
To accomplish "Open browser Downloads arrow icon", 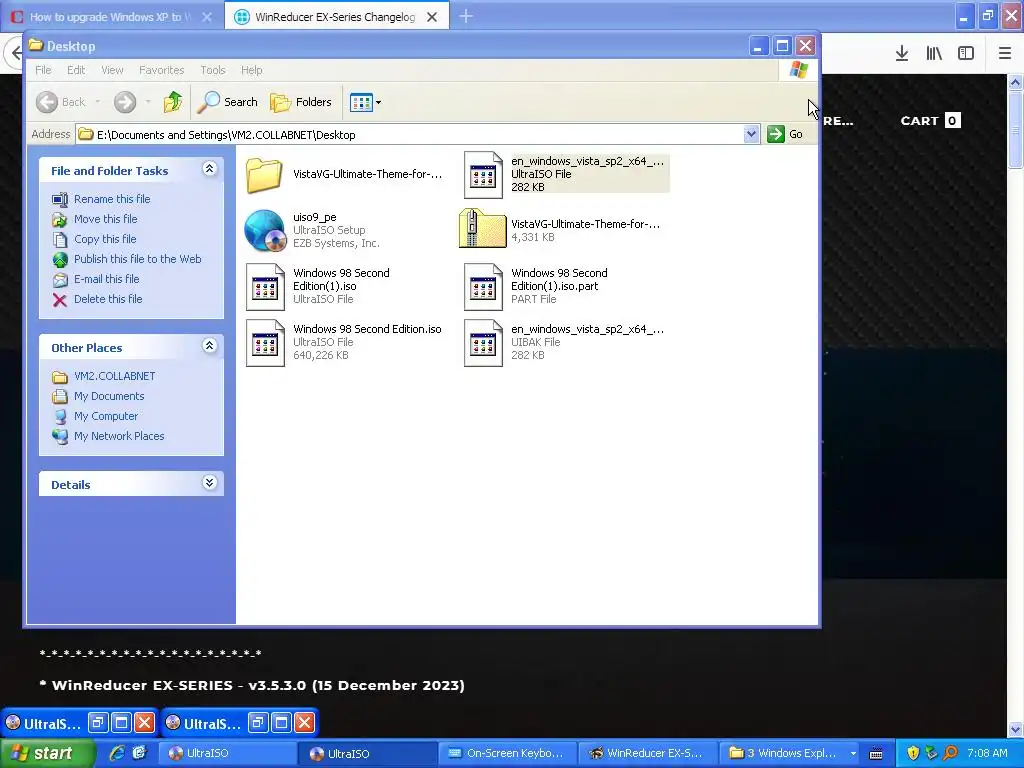I will click(x=902, y=53).
